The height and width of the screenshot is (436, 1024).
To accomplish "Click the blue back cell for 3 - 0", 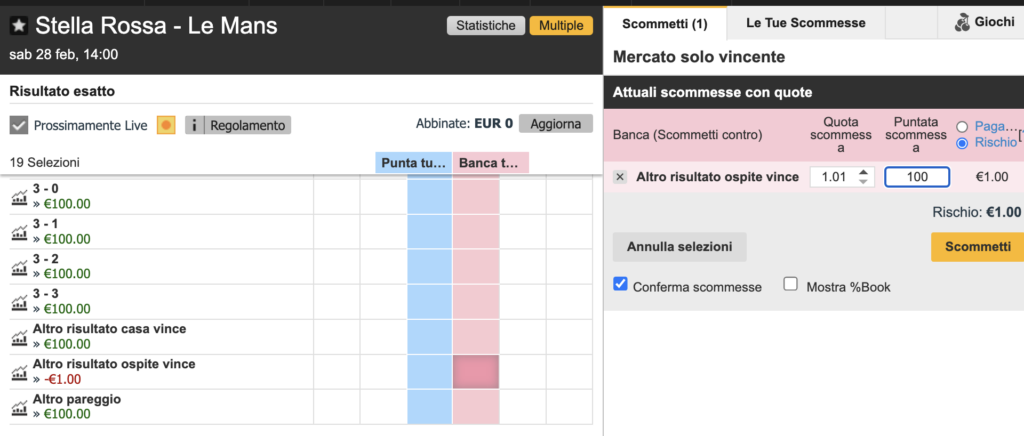I will [430, 197].
